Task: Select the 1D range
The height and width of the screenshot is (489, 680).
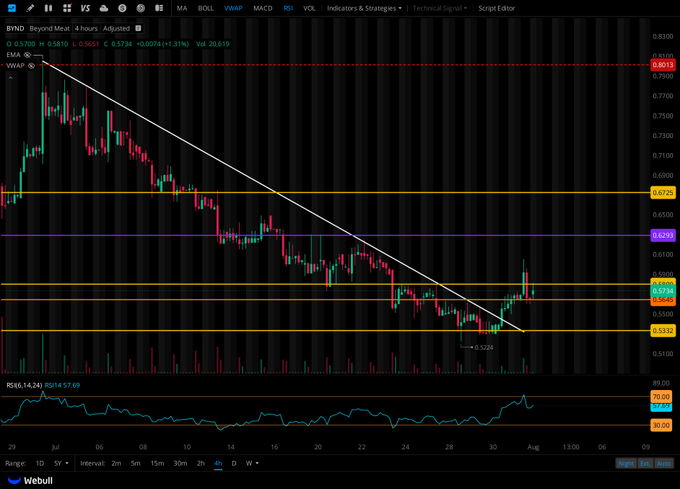Action: click(40, 463)
